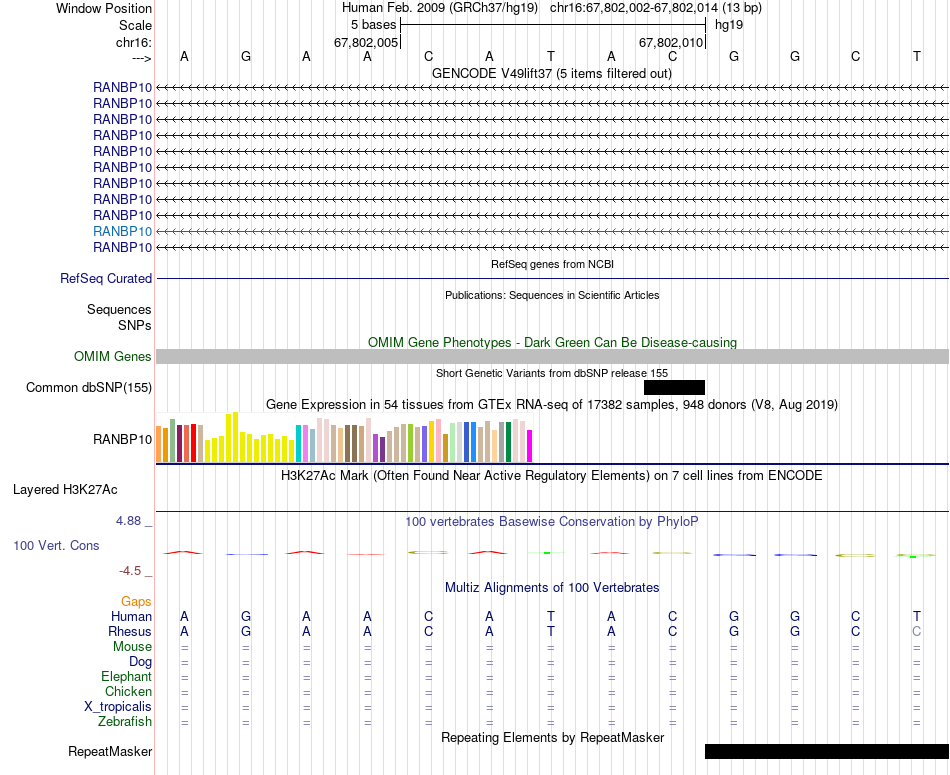Open the RefSeq Curated track label

(x=106, y=278)
